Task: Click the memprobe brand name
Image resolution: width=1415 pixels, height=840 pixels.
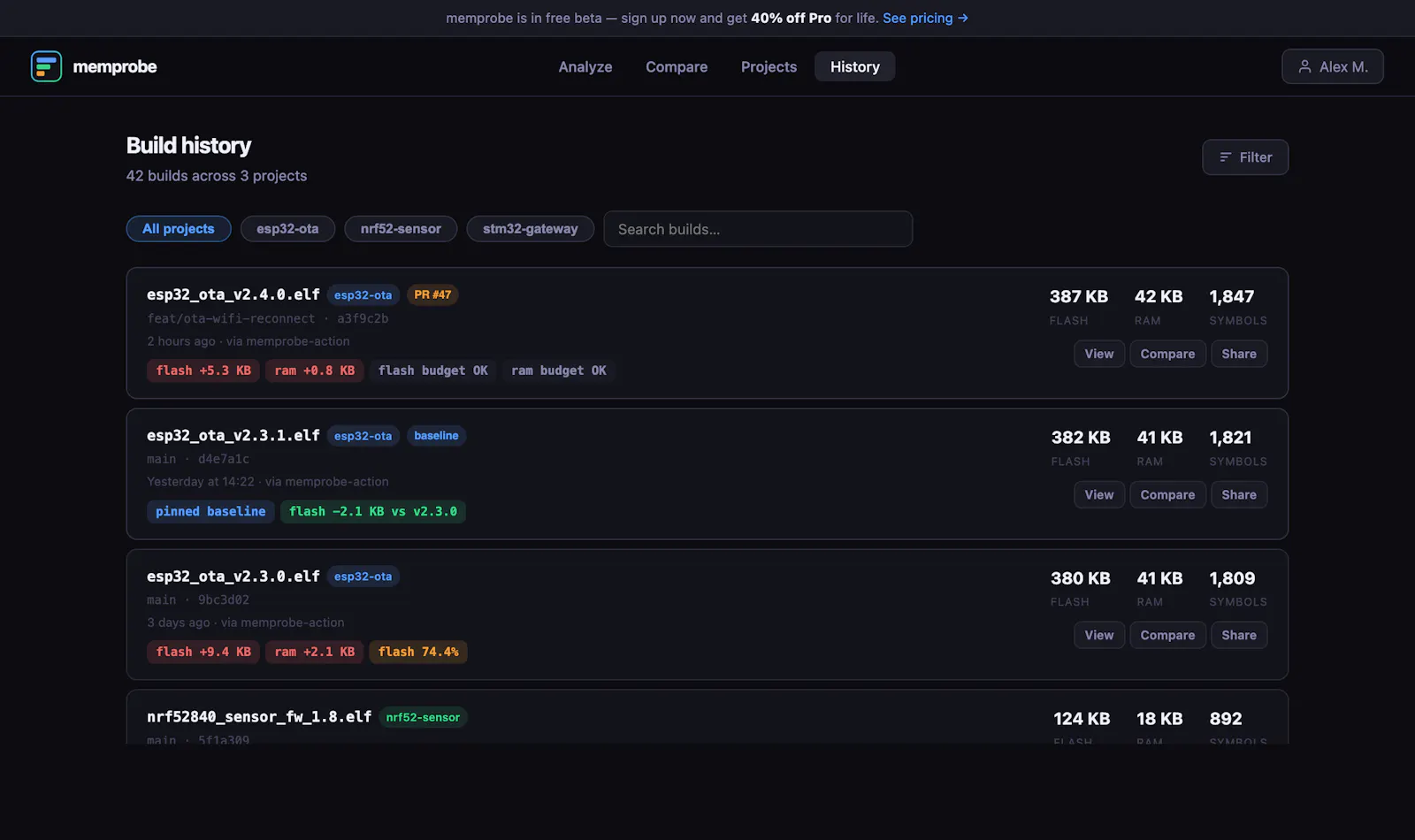Action: pos(115,66)
